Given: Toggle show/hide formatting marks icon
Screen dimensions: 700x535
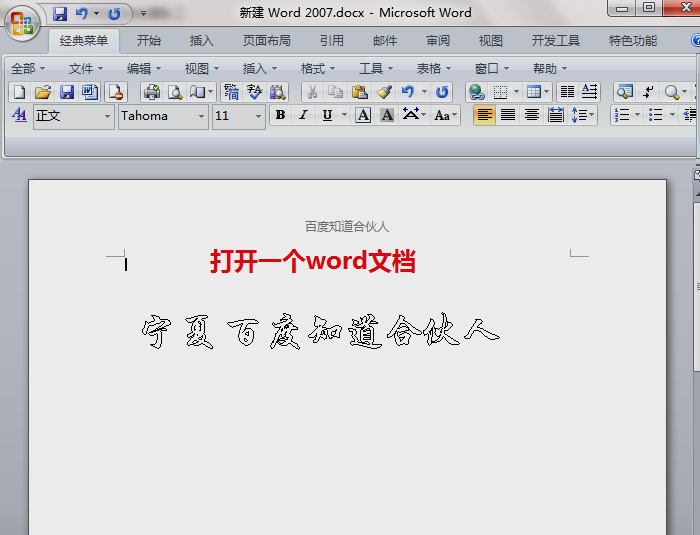Looking at the screenshot, I should point(648,92).
